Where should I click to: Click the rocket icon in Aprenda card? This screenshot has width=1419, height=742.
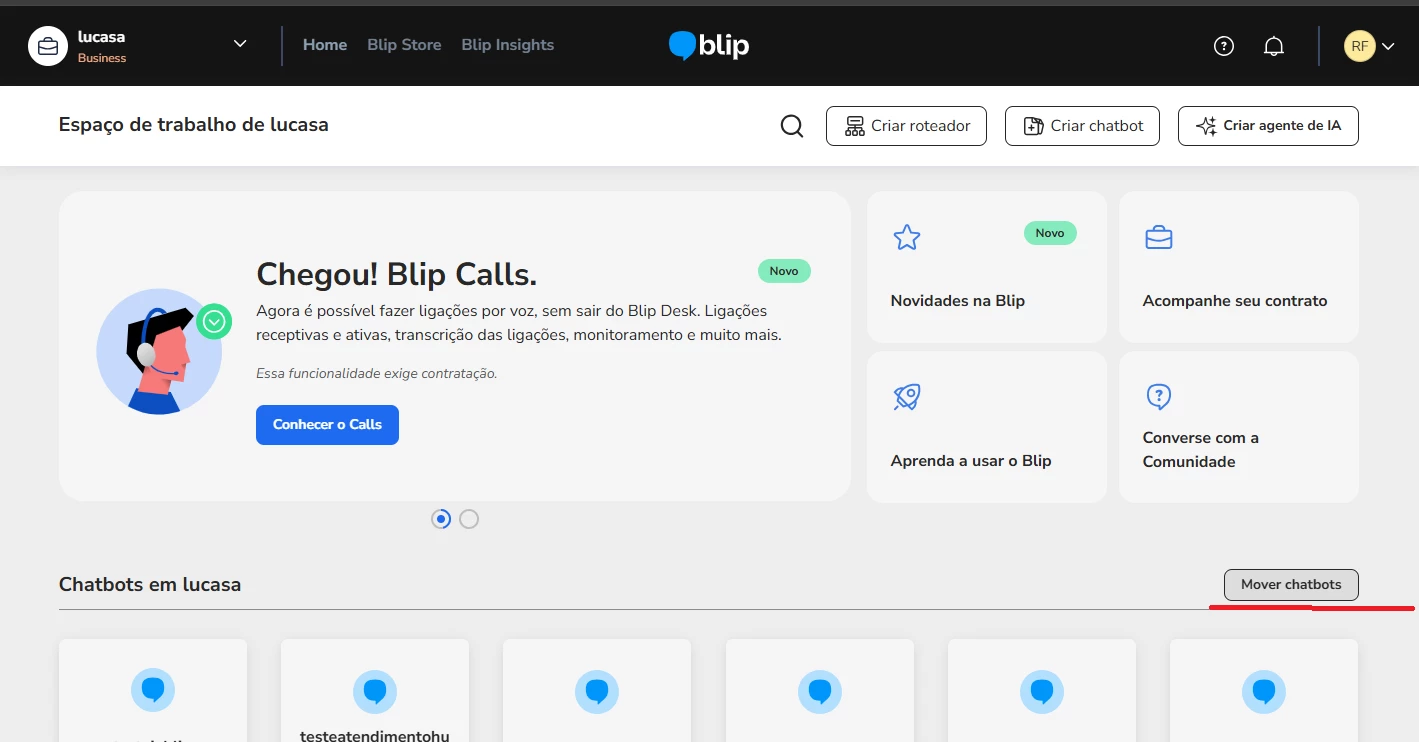point(907,397)
